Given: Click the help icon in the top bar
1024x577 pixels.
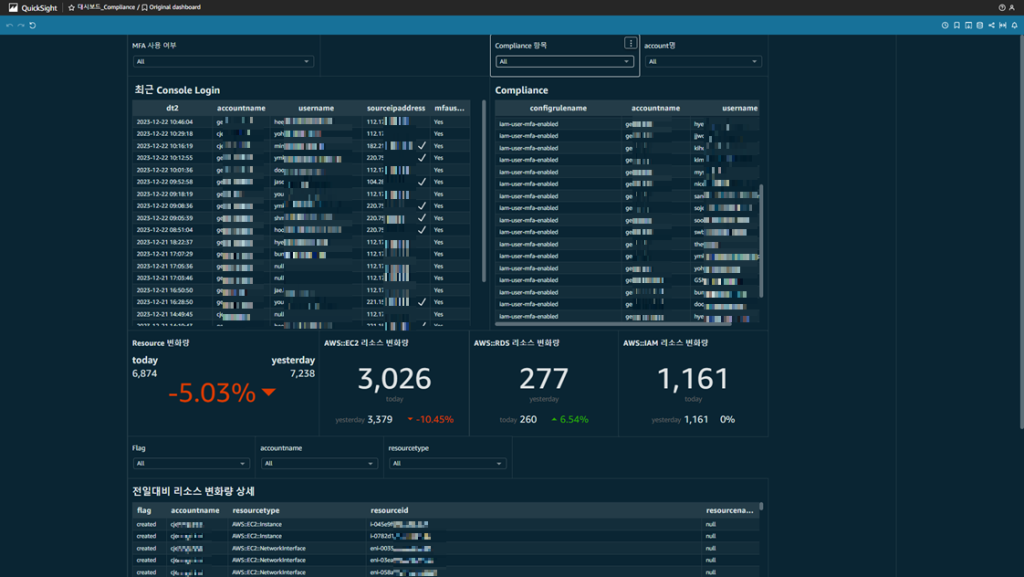Looking at the screenshot, I should click(x=1001, y=7).
